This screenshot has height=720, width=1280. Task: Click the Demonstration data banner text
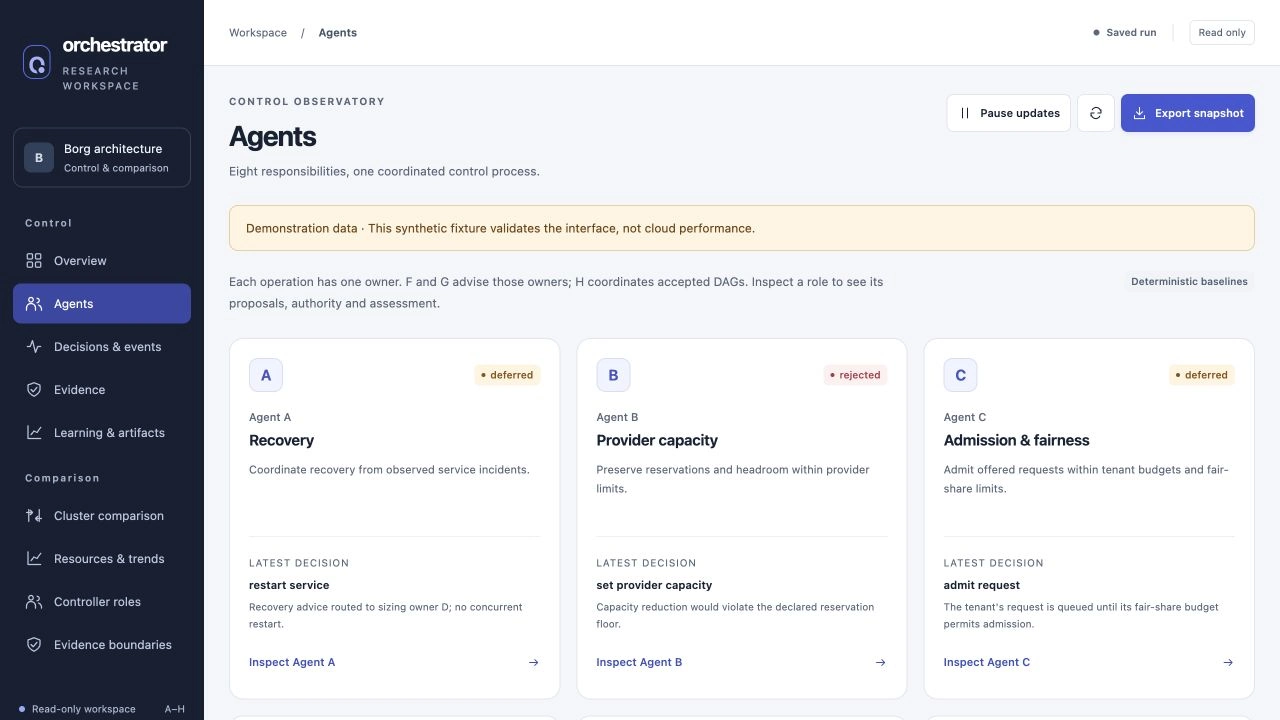click(x=500, y=228)
